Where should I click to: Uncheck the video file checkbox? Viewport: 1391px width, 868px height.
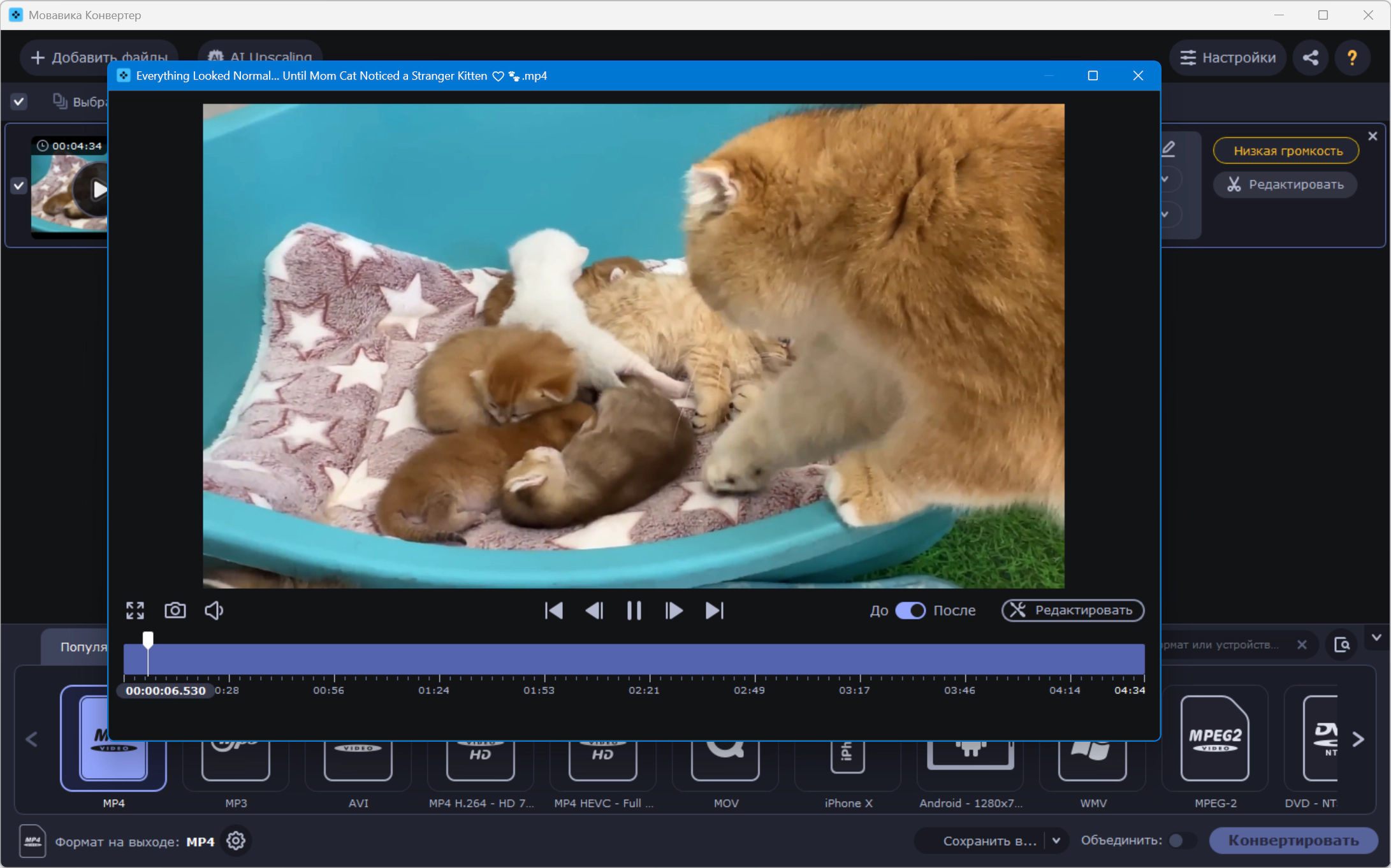tap(19, 186)
